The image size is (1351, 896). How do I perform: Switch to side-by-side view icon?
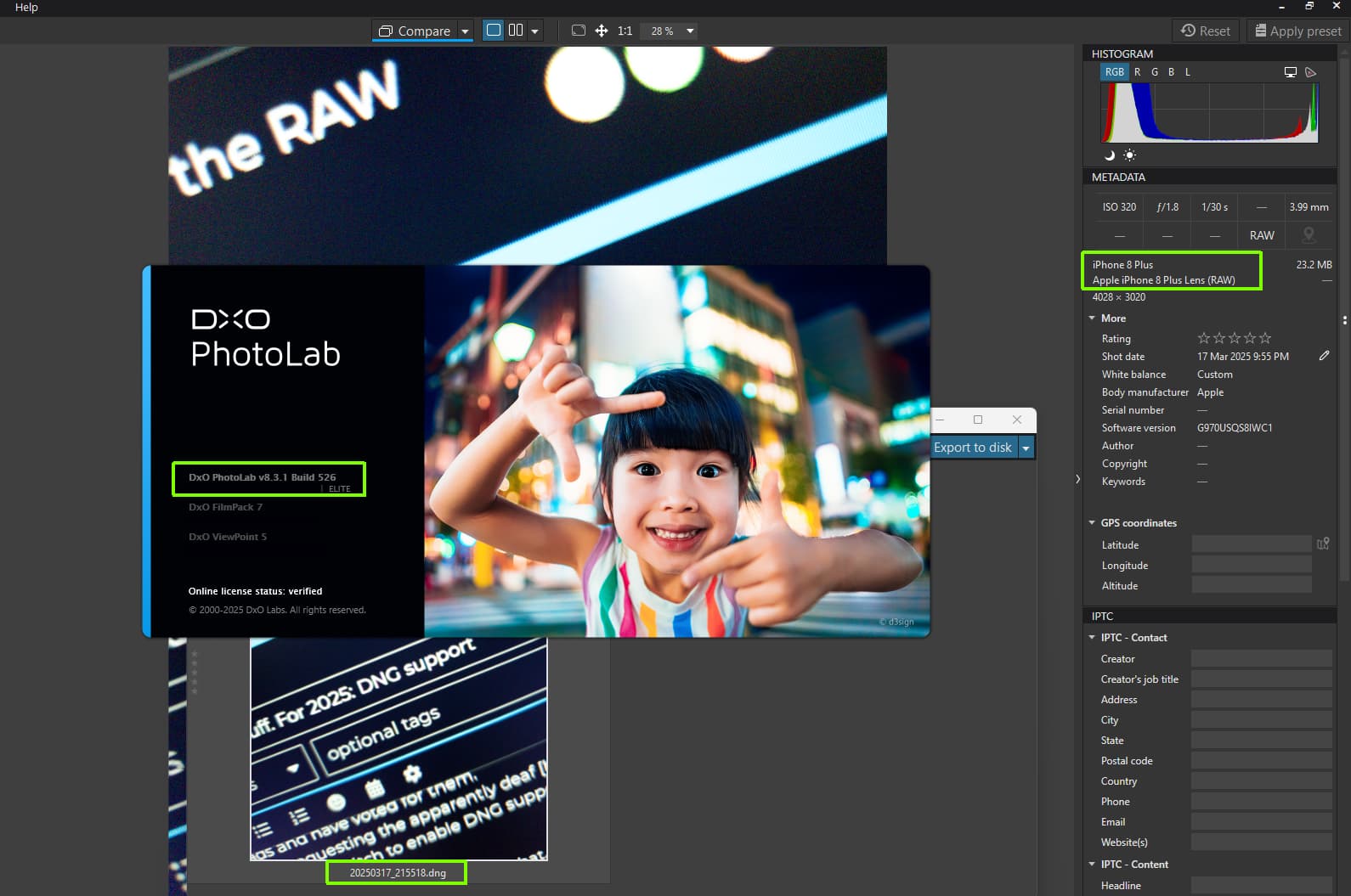coord(516,31)
